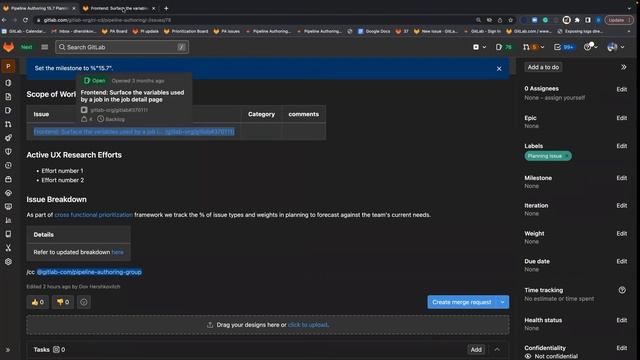Open the GitLab home logo
The image size is (640, 360).
click(8, 47)
